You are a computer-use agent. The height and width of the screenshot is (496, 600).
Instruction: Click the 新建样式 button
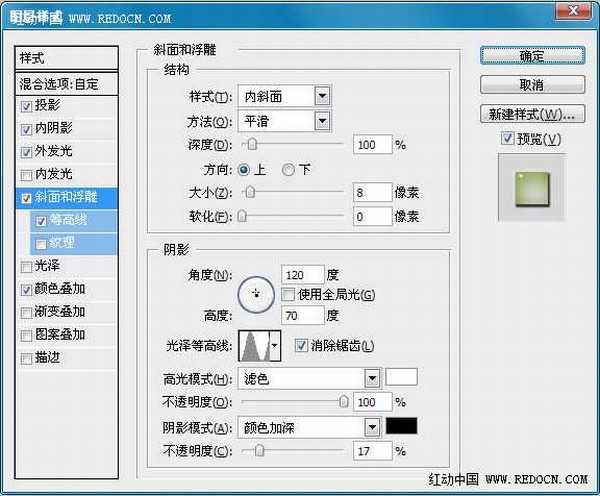click(x=531, y=113)
